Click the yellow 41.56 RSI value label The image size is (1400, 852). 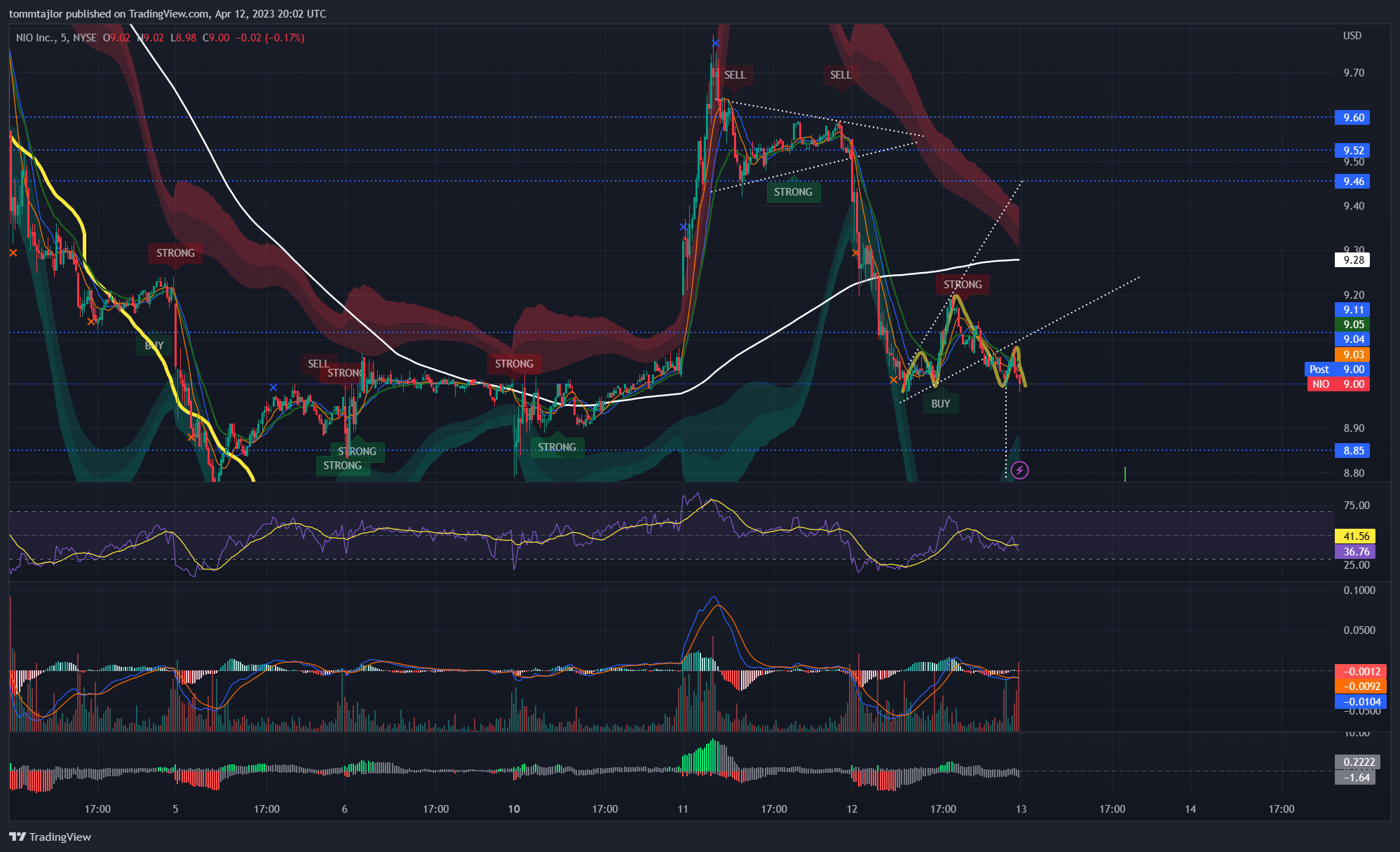1355,536
